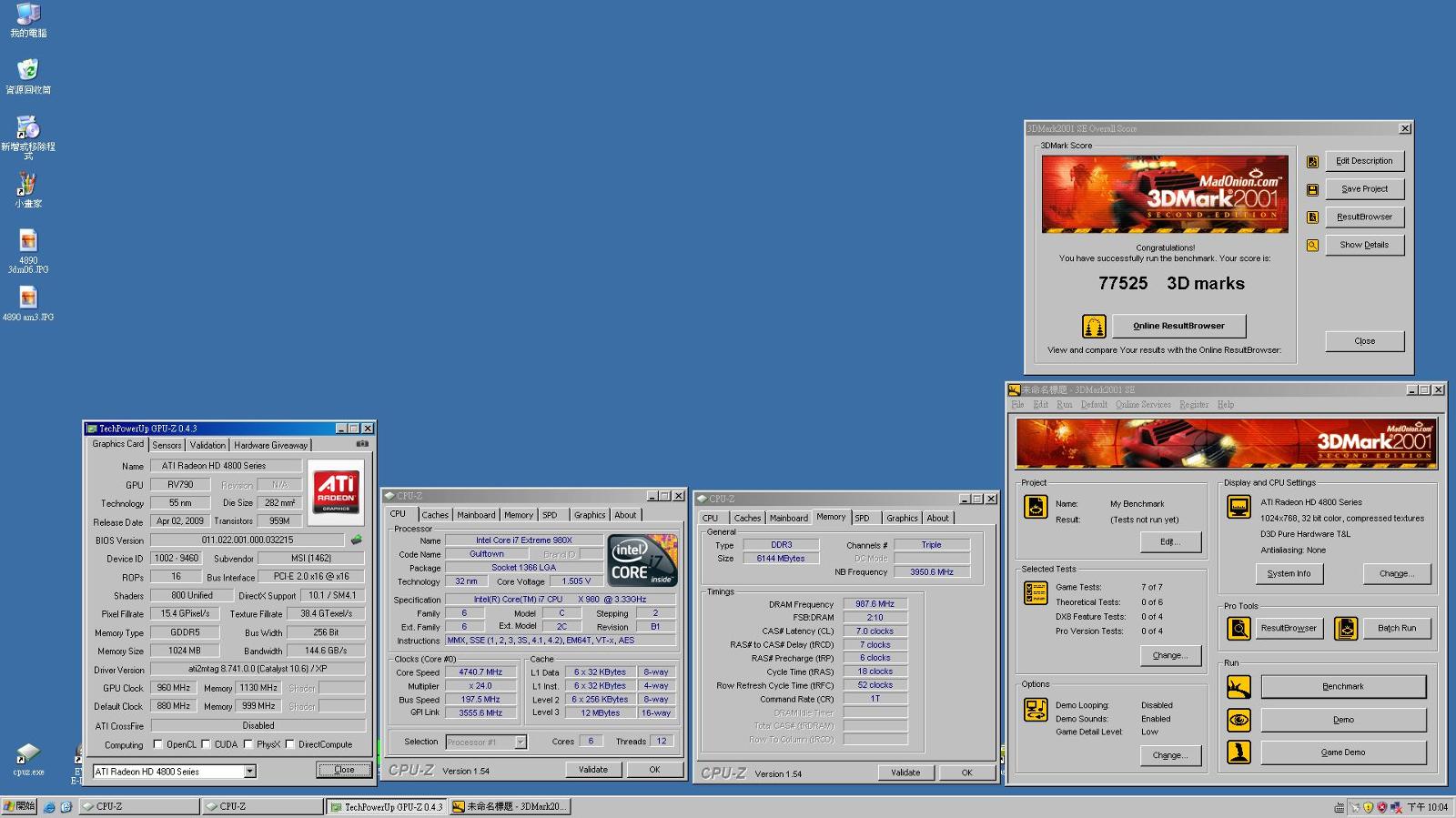Click the Recycle Bin desktop icon
The image size is (1456, 818).
click(x=28, y=76)
